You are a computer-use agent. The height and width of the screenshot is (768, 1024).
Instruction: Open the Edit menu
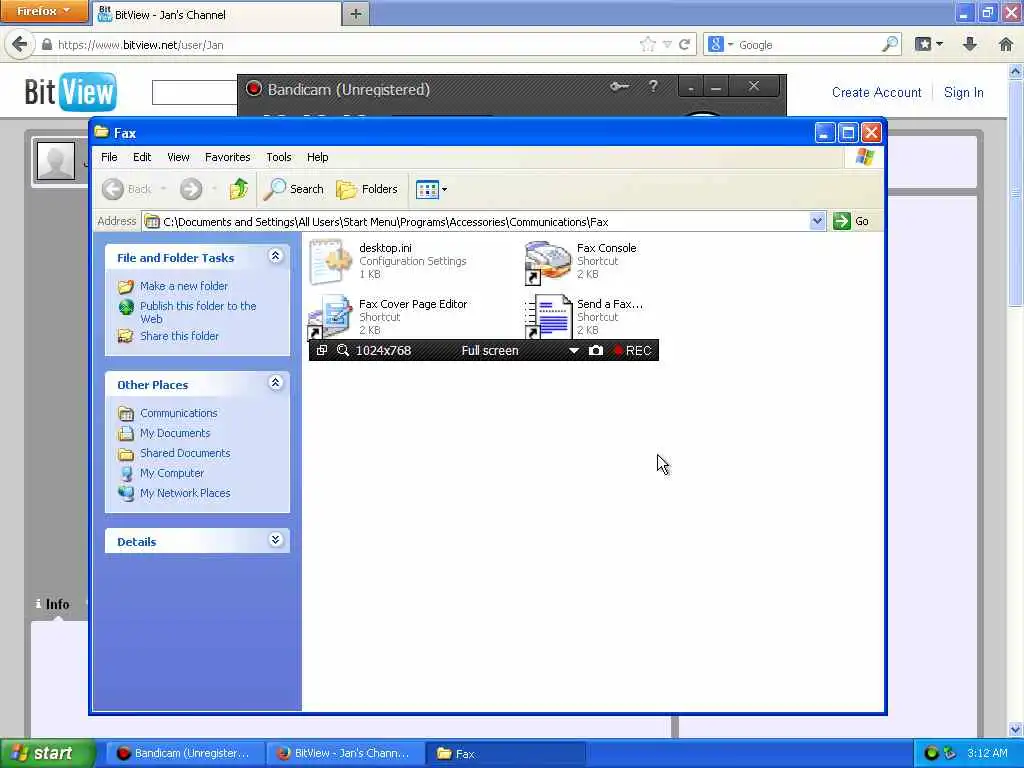(142, 157)
